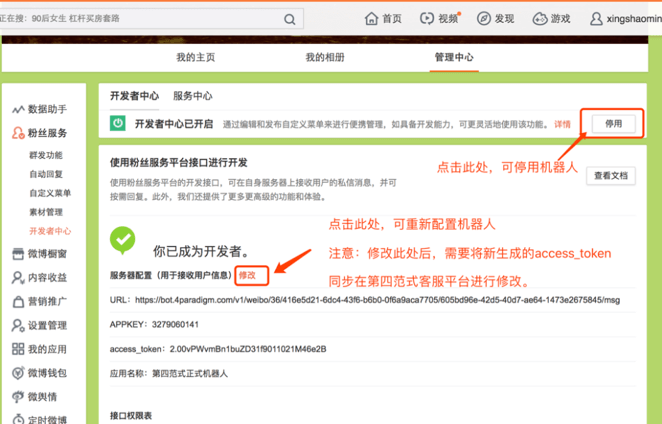
Task: Select the 开发者中心 tab
Action: coord(135,96)
